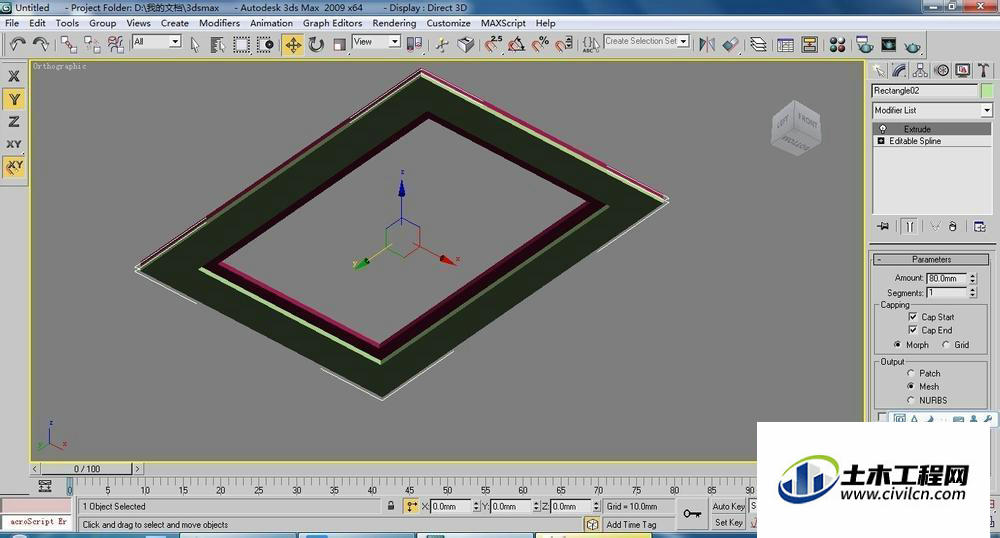Toggle the Cap End checkbox
This screenshot has width=1000, height=538.
click(x=913, y=330)
